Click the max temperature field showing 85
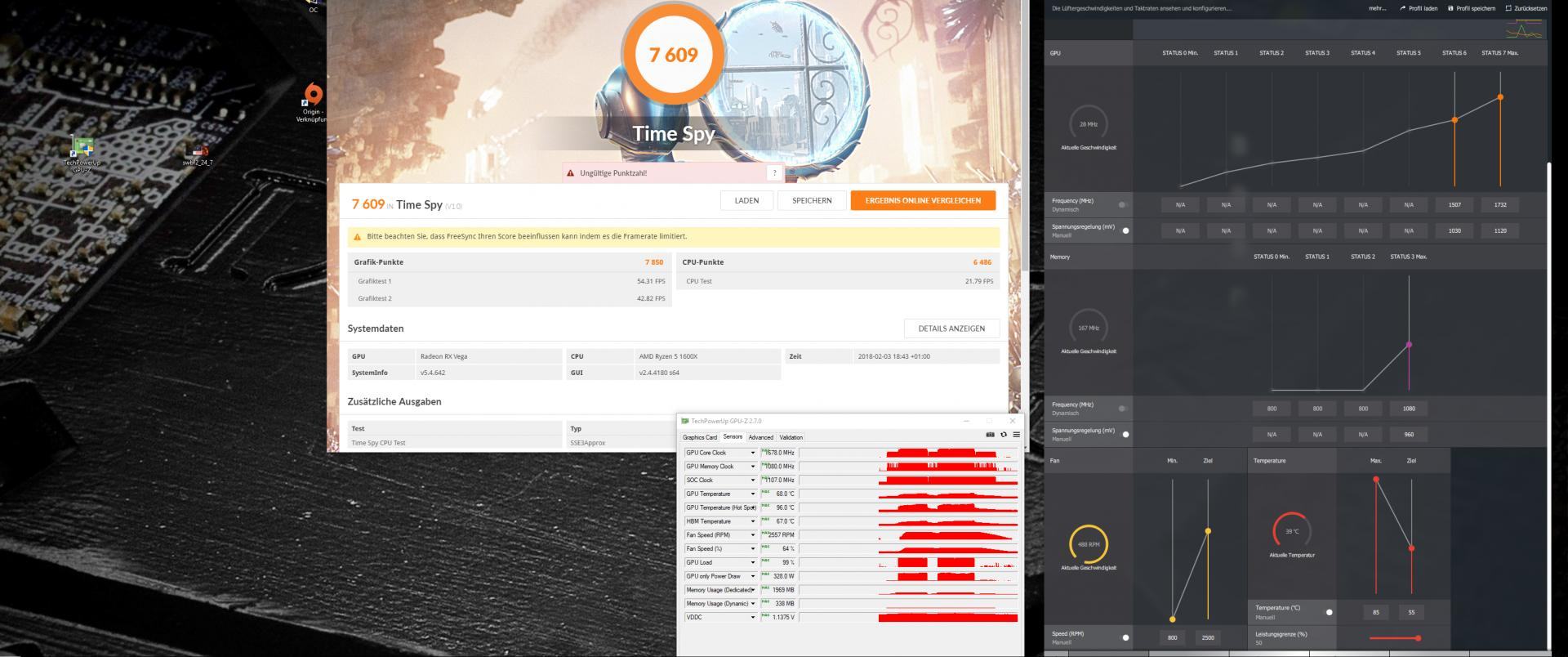This screenshot has width=1568, height=657. pyautogui.click(x=1376, y=612)
